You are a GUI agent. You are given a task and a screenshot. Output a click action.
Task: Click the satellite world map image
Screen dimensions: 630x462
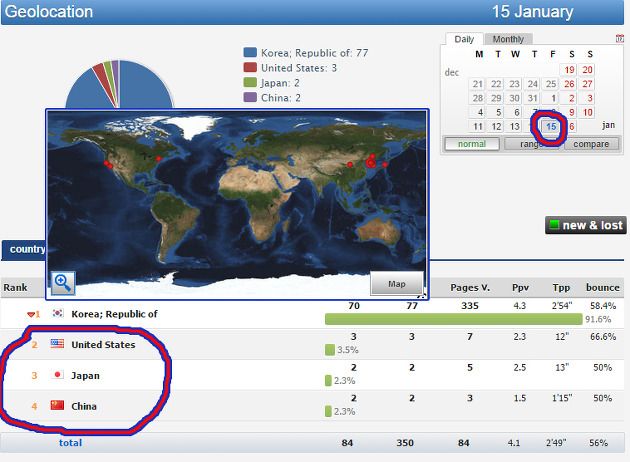237,204
